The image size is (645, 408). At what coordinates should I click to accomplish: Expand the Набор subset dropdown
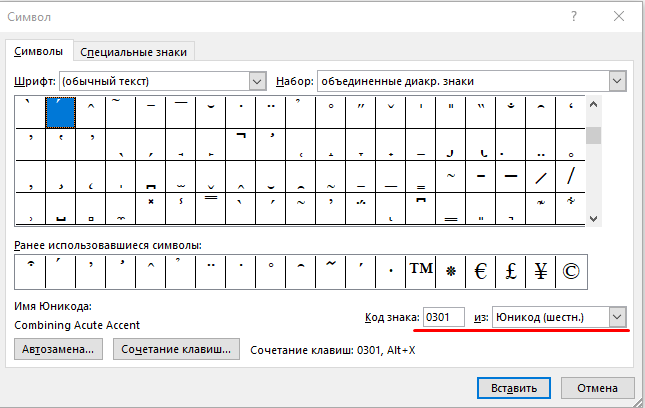pyautogui.click(x=616, y=81)
